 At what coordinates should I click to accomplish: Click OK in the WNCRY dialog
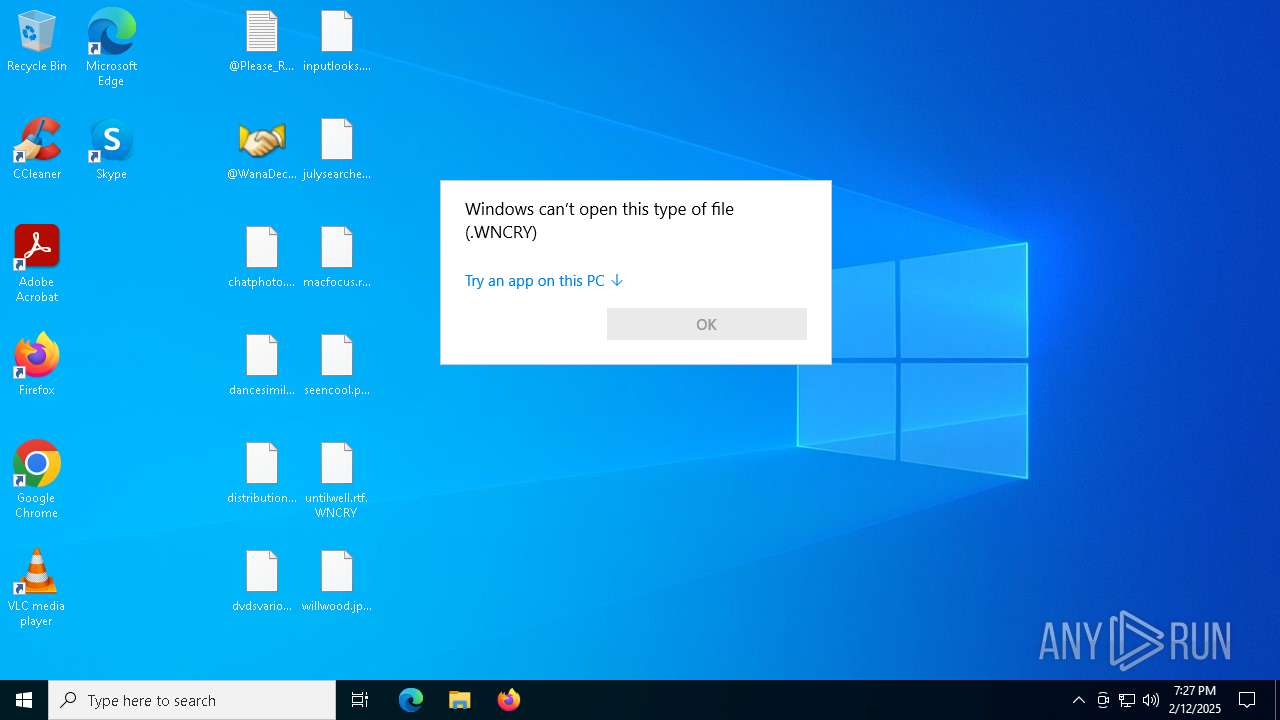(707, 324)
